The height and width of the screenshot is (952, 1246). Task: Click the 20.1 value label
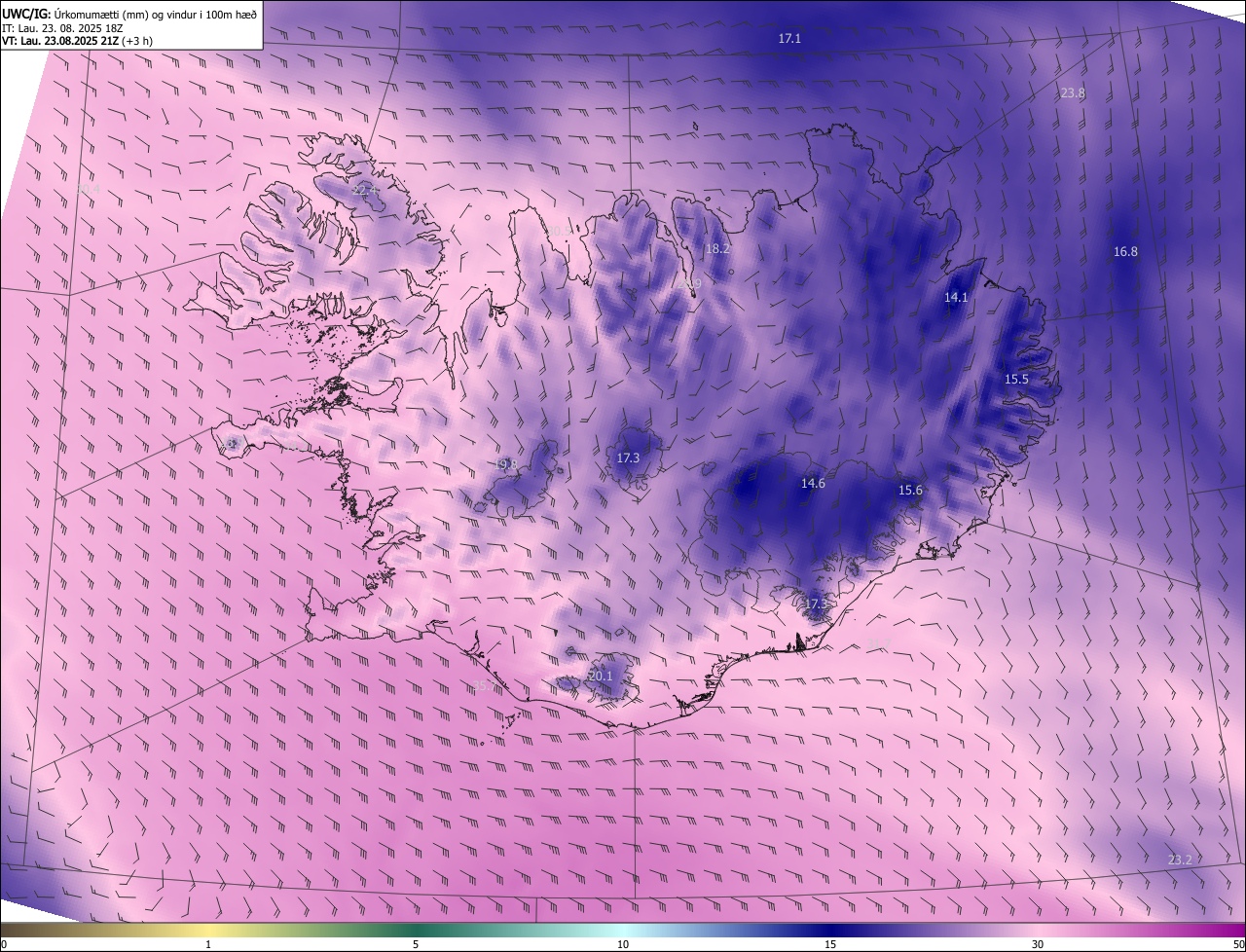point(601,677)
